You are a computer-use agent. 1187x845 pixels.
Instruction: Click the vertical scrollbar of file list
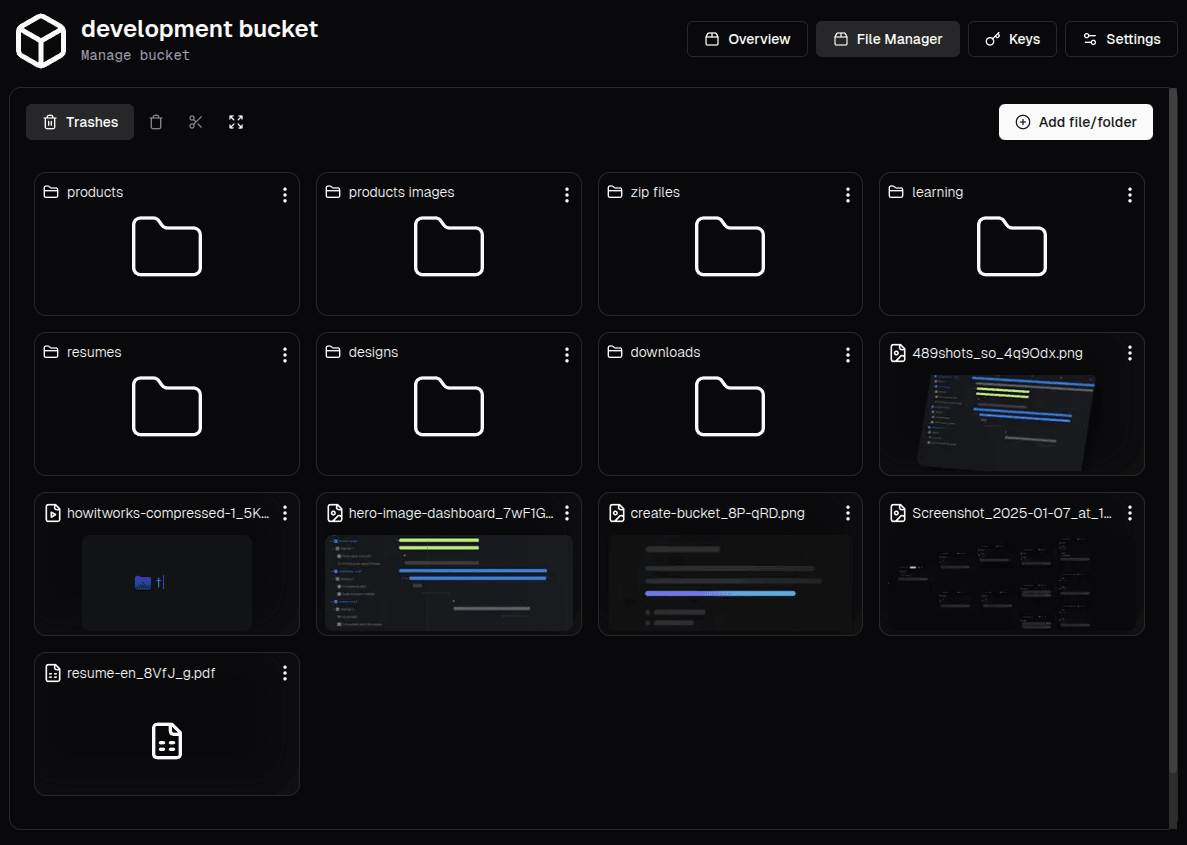(1173, 430)
